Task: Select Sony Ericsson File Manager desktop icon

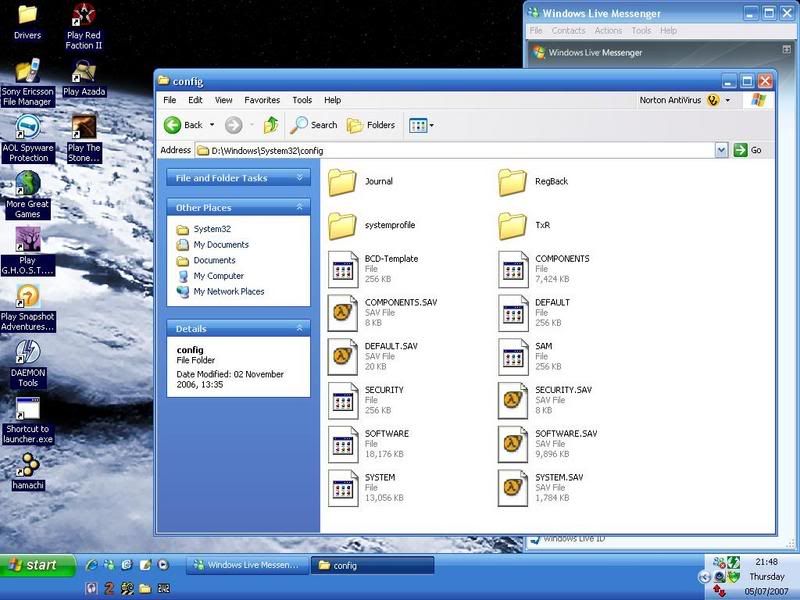Action: click(x=28, y=83)
